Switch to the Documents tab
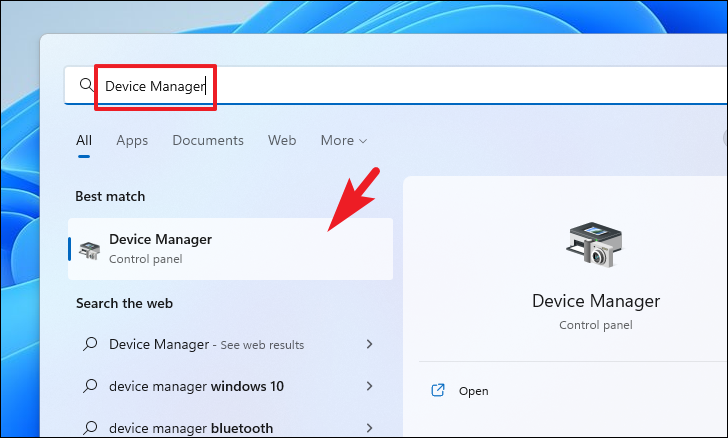Viewport: 728px width, 438px height. tap(208, 140)
